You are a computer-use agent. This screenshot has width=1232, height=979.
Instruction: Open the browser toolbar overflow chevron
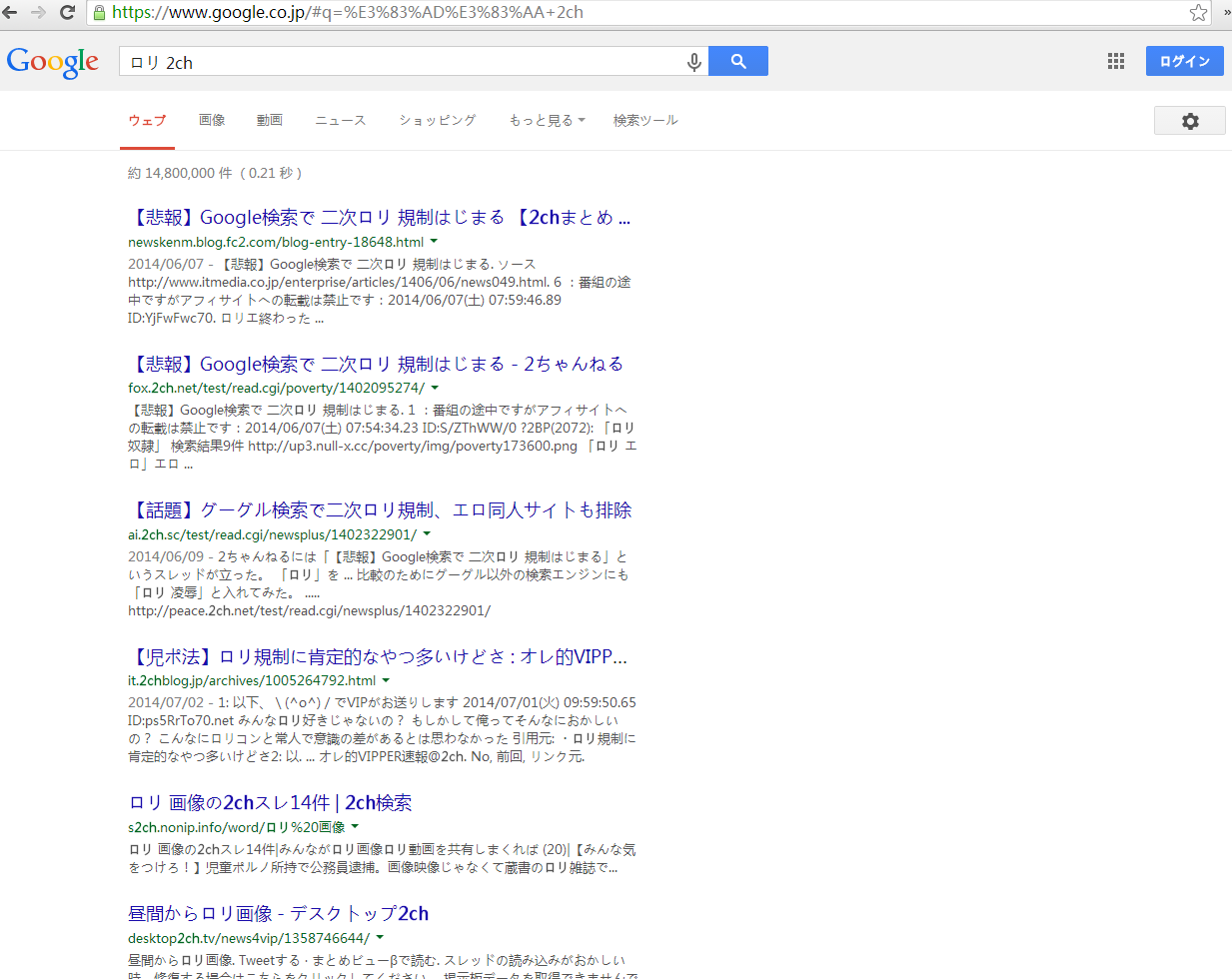[1227, 12]
